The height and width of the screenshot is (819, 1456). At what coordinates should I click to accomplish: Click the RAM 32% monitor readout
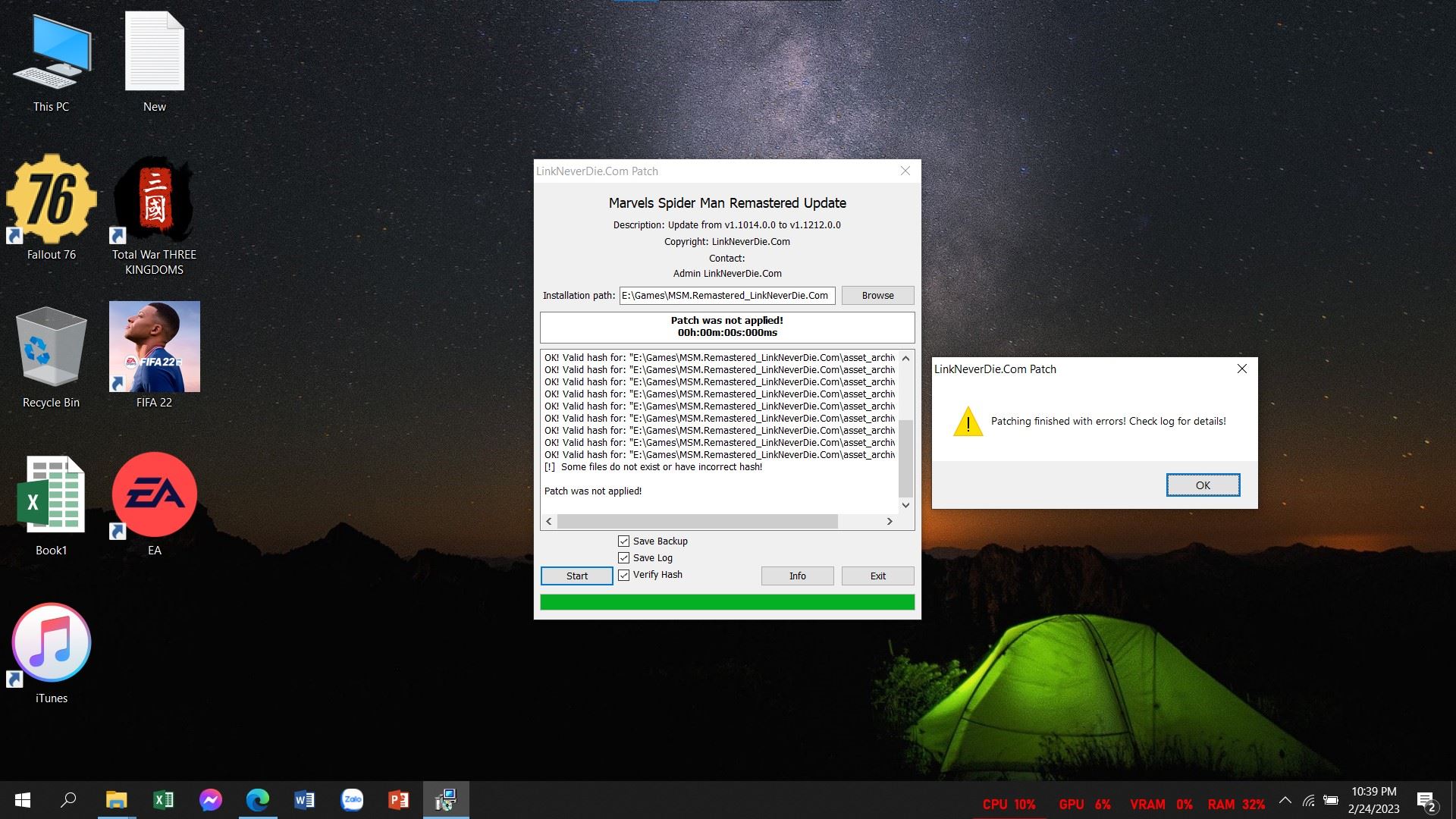tap(1237, 805)
